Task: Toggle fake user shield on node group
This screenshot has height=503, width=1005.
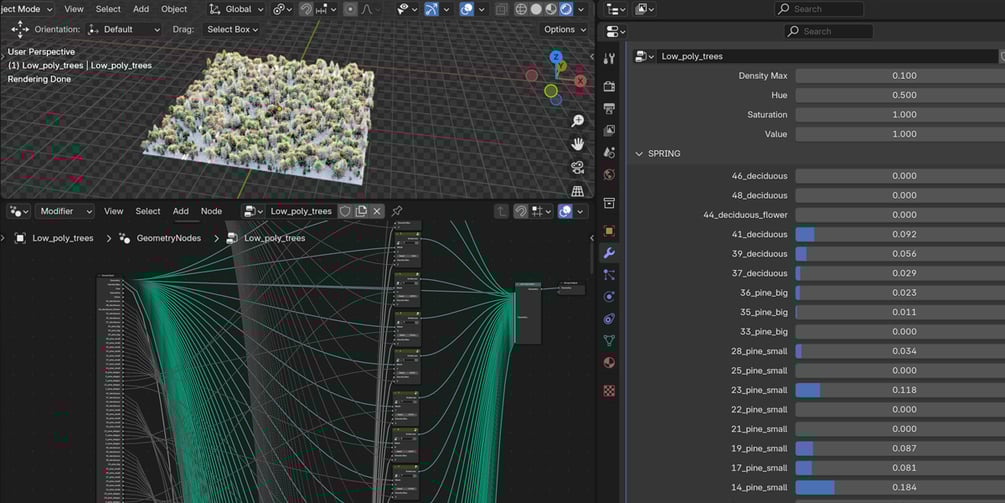Action: (x=345, y=211)
